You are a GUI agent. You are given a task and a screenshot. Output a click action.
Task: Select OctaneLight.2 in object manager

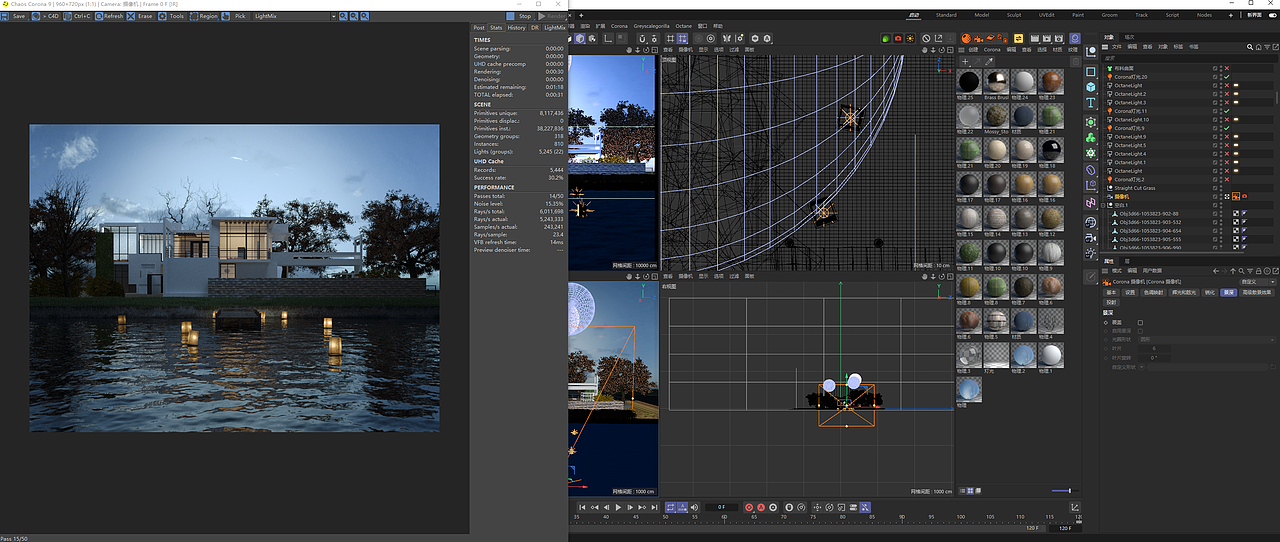(x=1130, y=94)
